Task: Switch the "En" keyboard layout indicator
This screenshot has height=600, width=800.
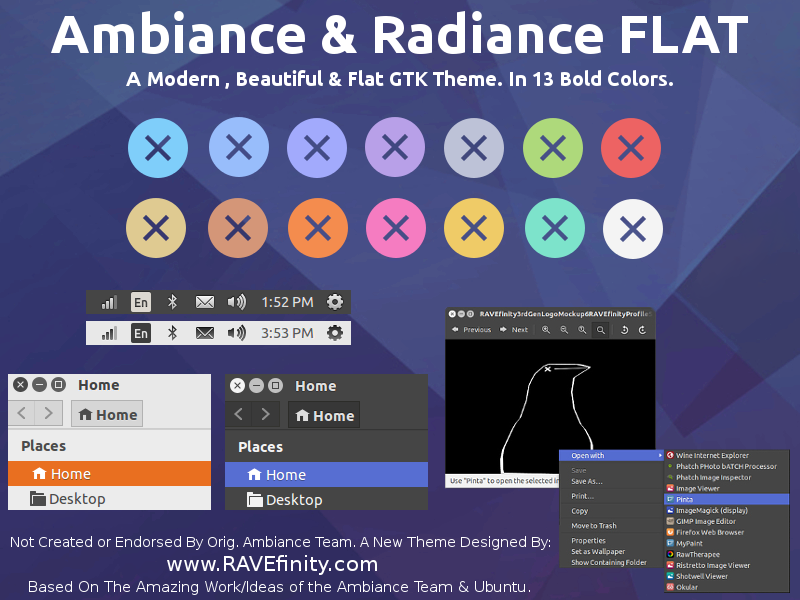Action: coord(141,301)
